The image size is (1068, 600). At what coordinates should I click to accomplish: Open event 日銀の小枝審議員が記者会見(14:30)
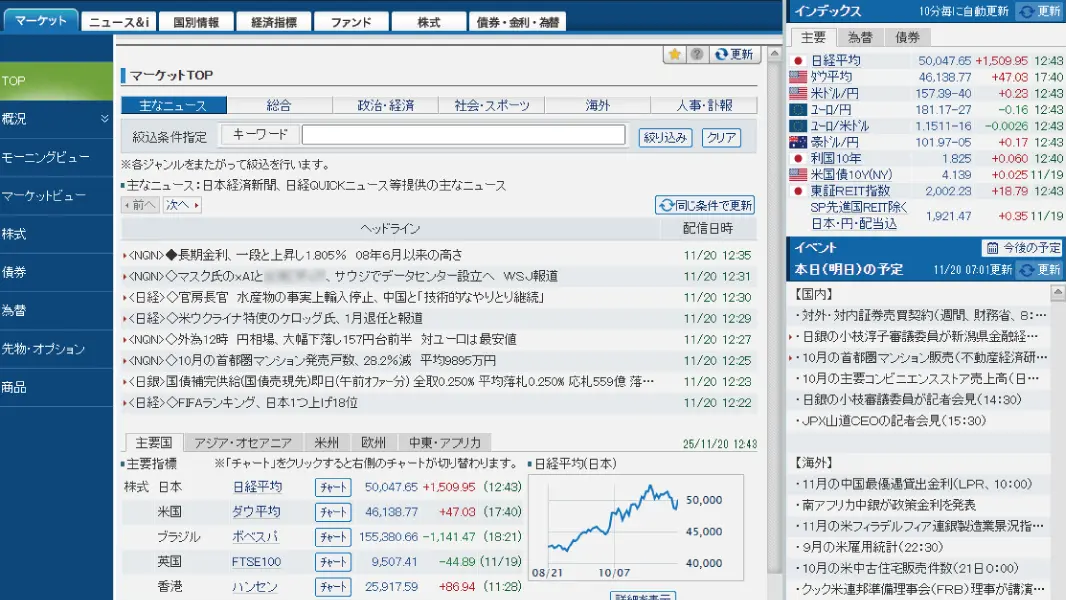(x=911, y=400)
